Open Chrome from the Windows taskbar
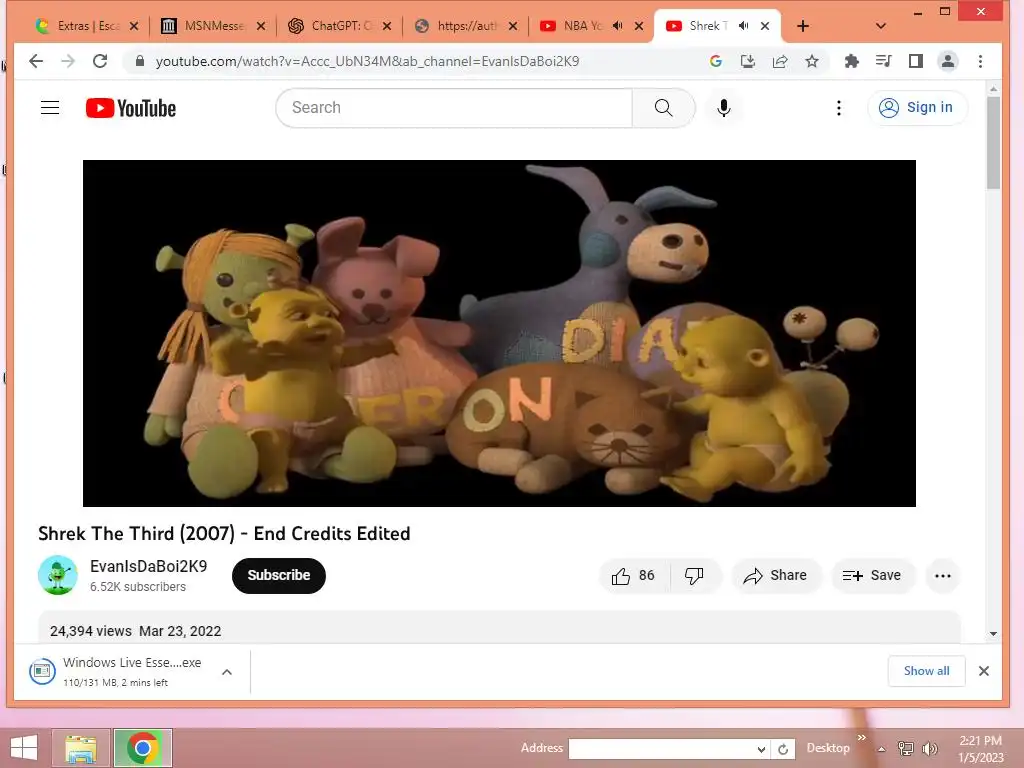The width and height of the screenshot is (1024, 768). (x=143, y=748)
